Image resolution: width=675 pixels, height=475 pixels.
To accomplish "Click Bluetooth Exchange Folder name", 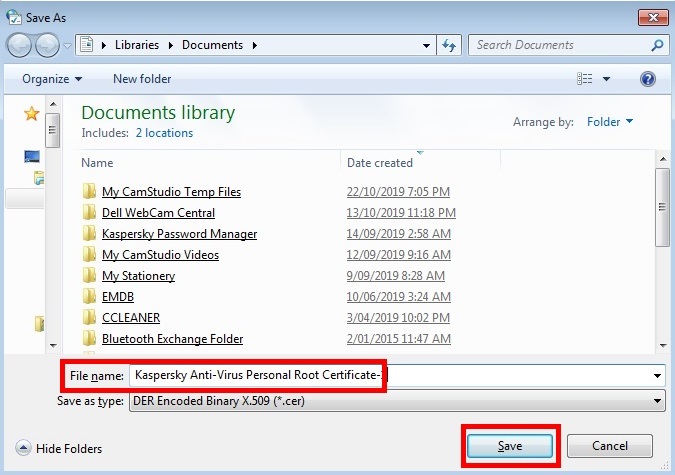I will (x=173, y=339).
